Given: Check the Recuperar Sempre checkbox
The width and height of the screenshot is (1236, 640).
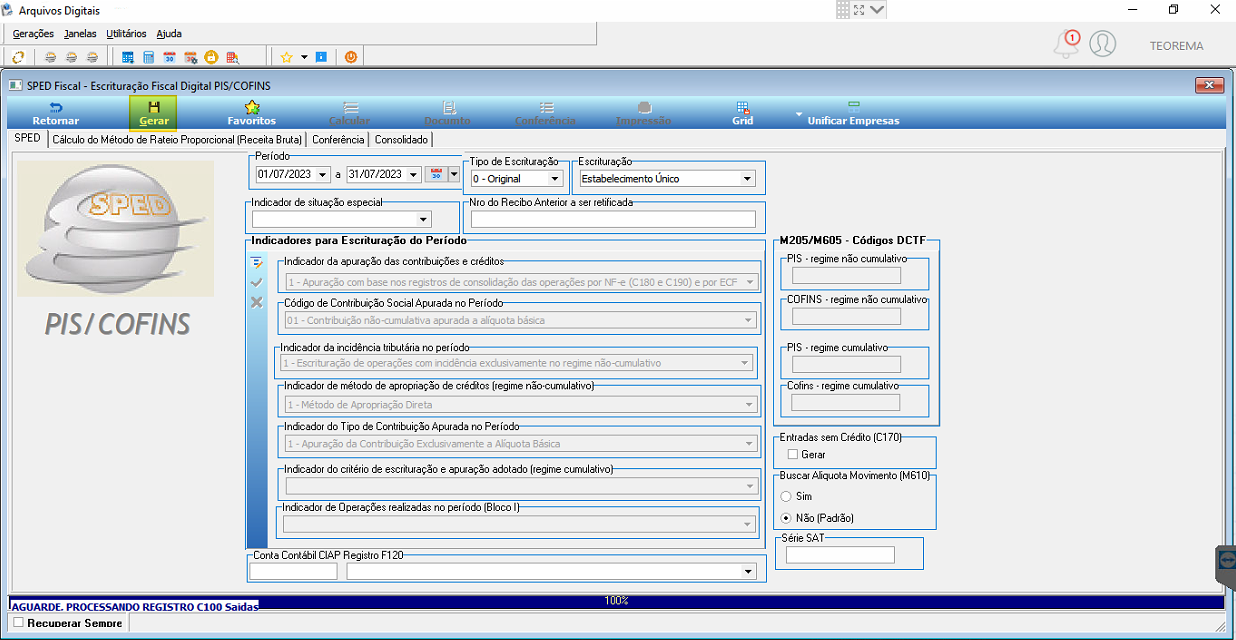Looking at the screenshot, I should coord(18,623).
